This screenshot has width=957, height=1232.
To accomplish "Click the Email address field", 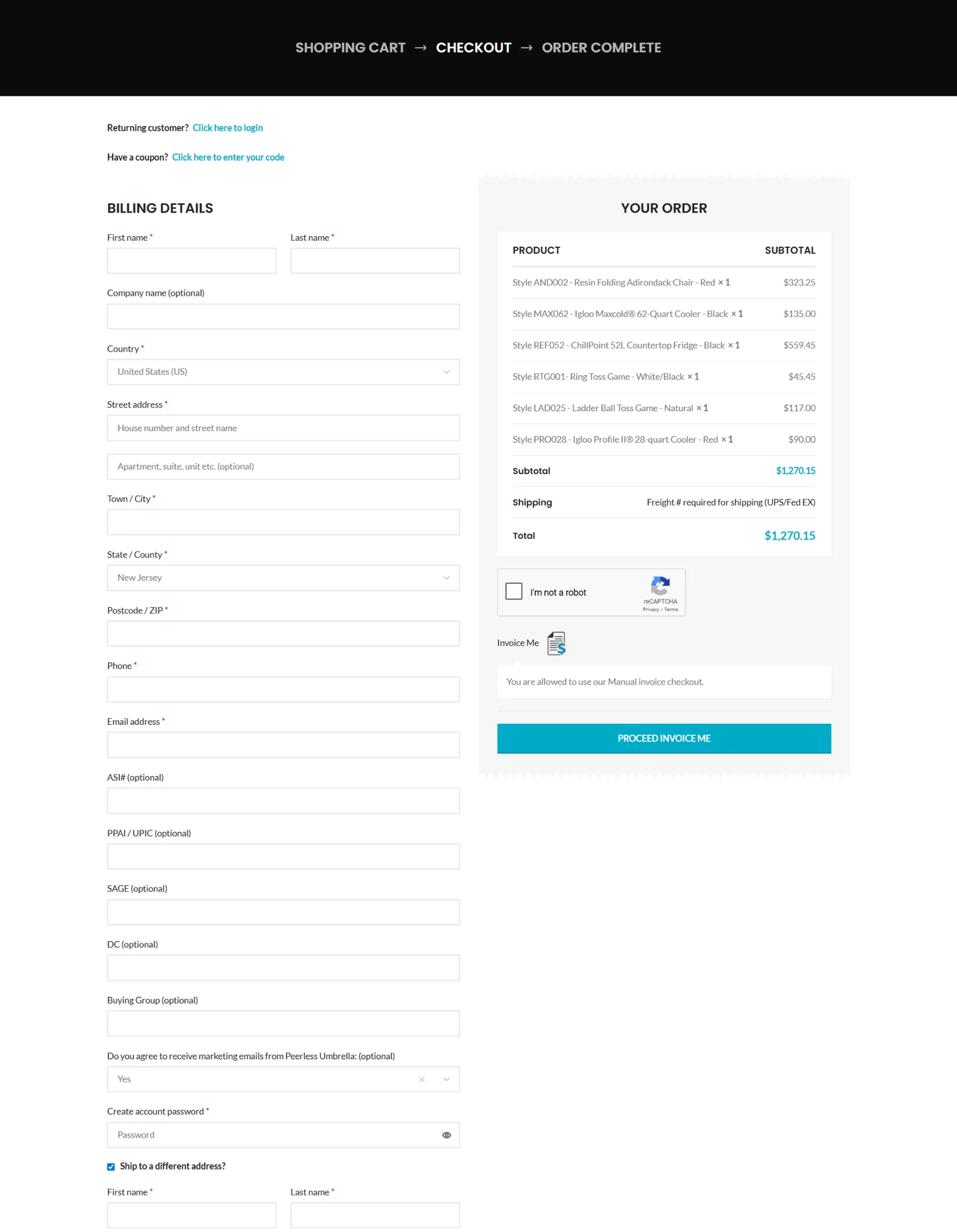I will click(x=283, y=744).
